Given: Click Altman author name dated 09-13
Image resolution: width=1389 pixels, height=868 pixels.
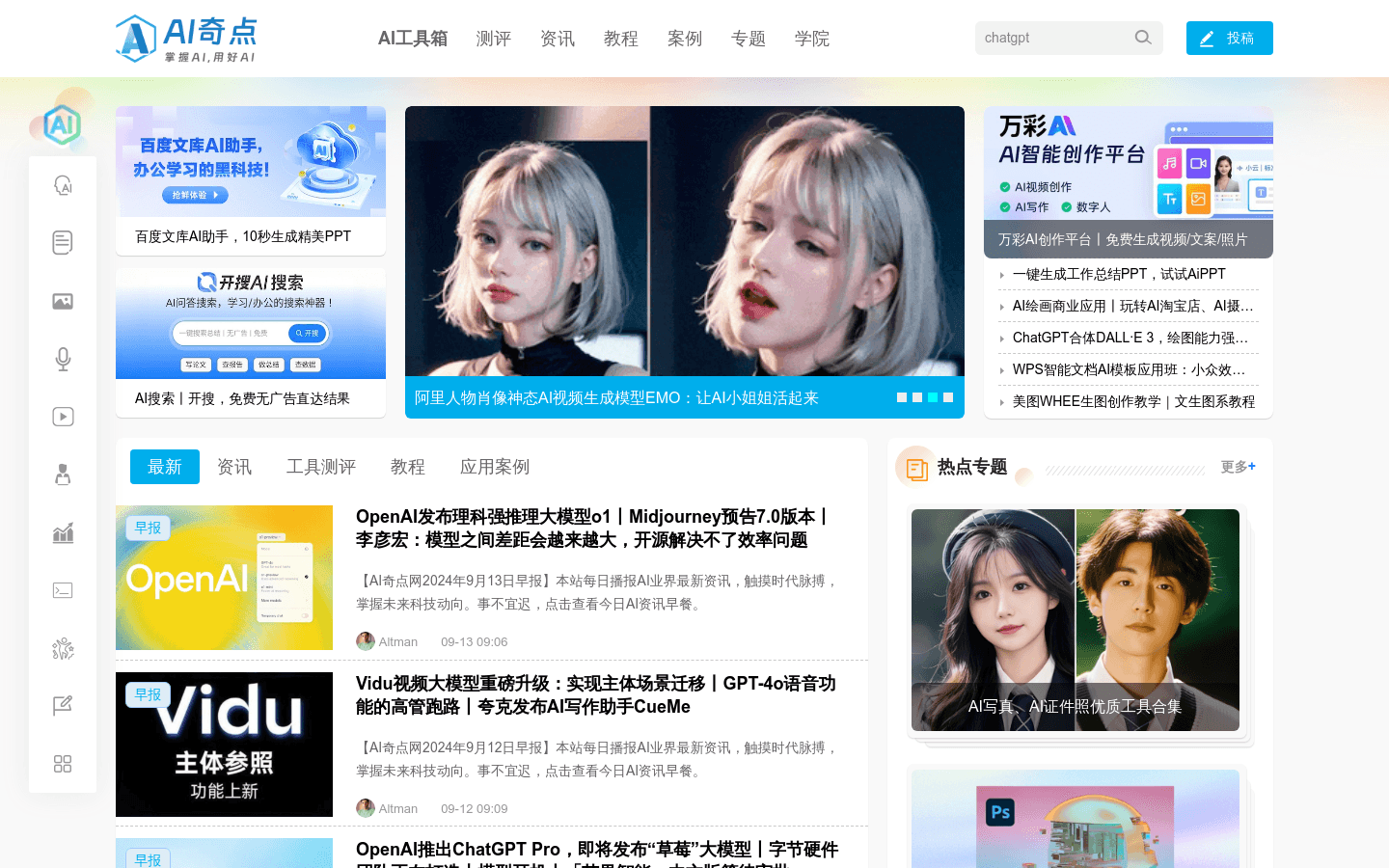Looking at the screenshot, I should 398,641.
